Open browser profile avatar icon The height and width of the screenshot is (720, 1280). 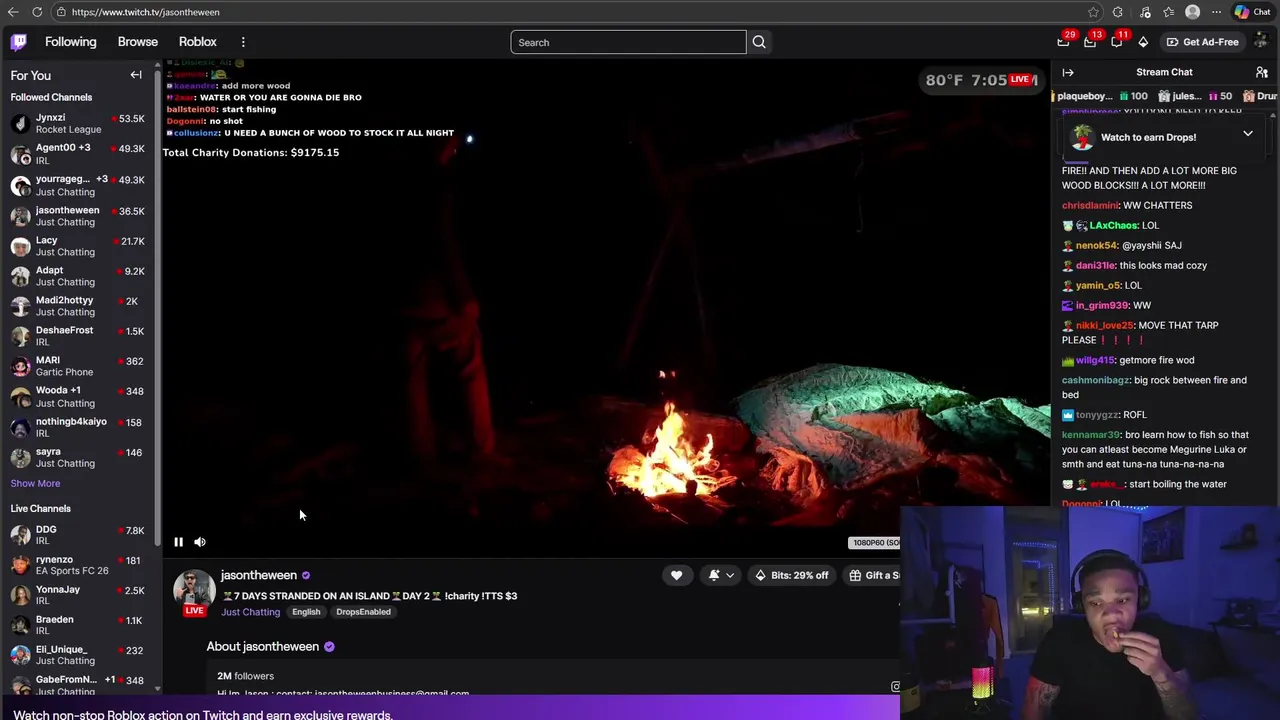(x=1192, y=12)
